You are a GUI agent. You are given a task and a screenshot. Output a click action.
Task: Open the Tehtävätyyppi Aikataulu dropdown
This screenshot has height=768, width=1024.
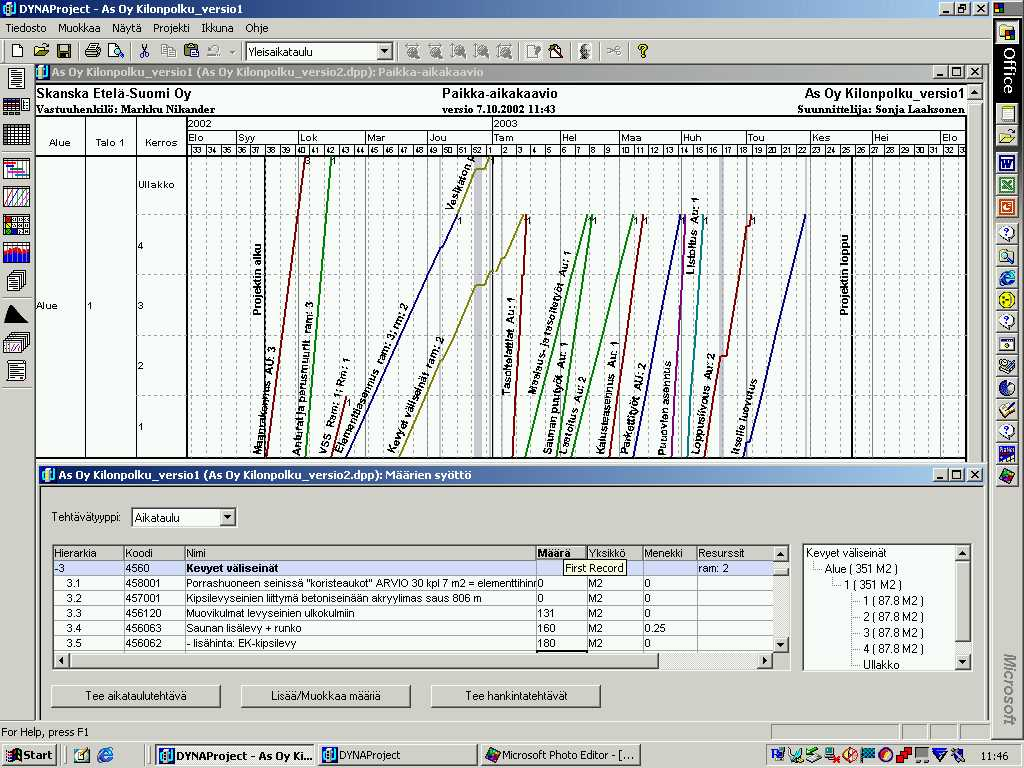(227, 517)
